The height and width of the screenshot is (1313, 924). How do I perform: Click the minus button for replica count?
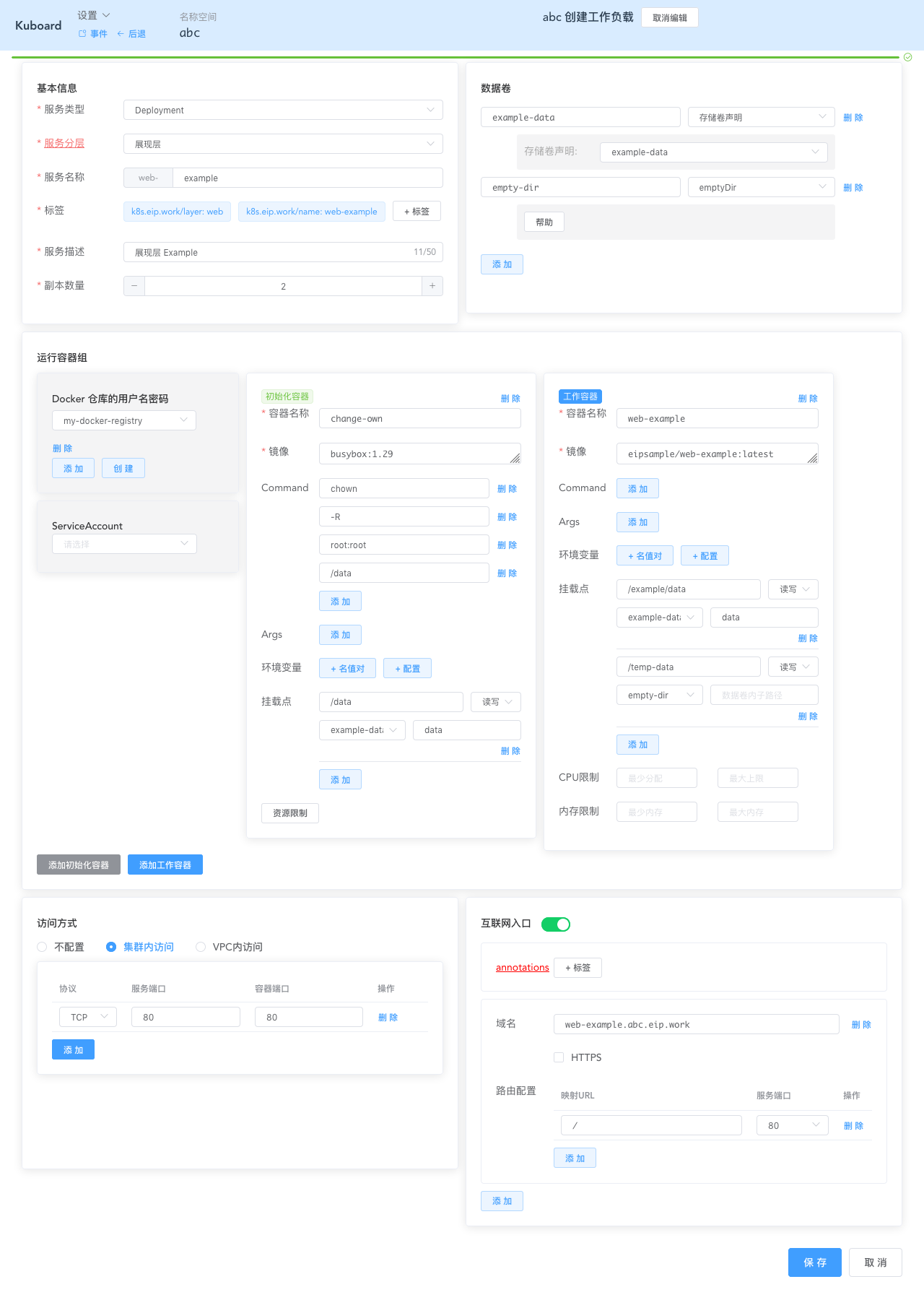pyautogui.click(x=134, y=286)
